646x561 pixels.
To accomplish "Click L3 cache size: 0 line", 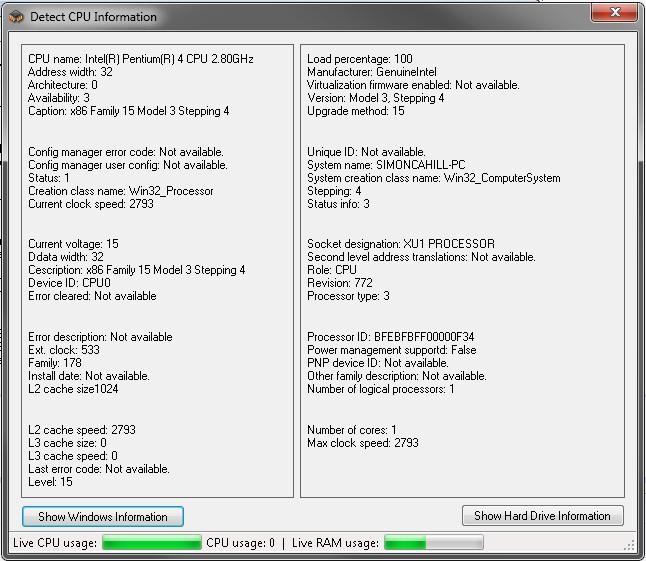I will (x=67, y=443).
